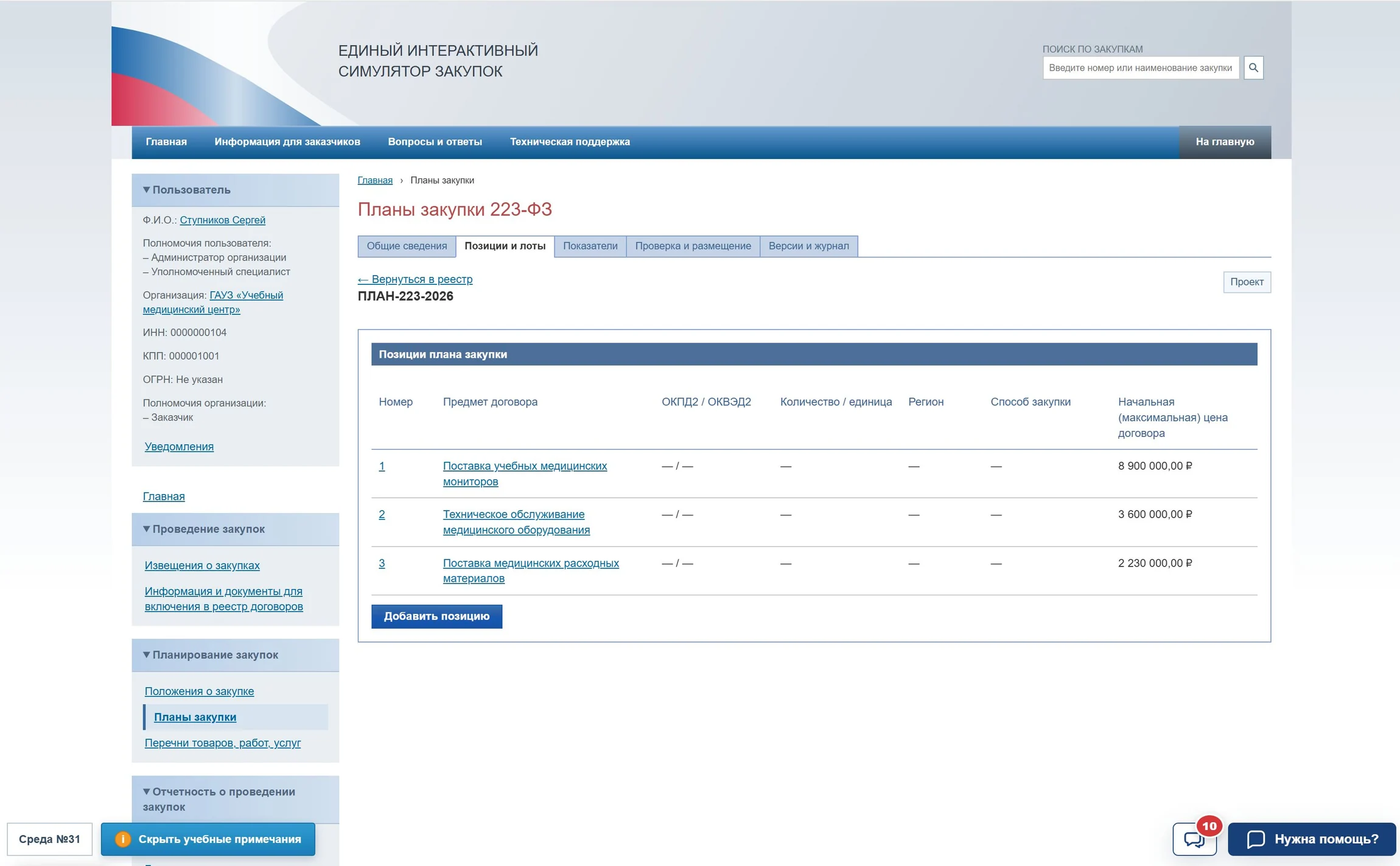Open the Показатели tab
Image resolution: width=1400 pixels, height=866 pixels.
590,246
